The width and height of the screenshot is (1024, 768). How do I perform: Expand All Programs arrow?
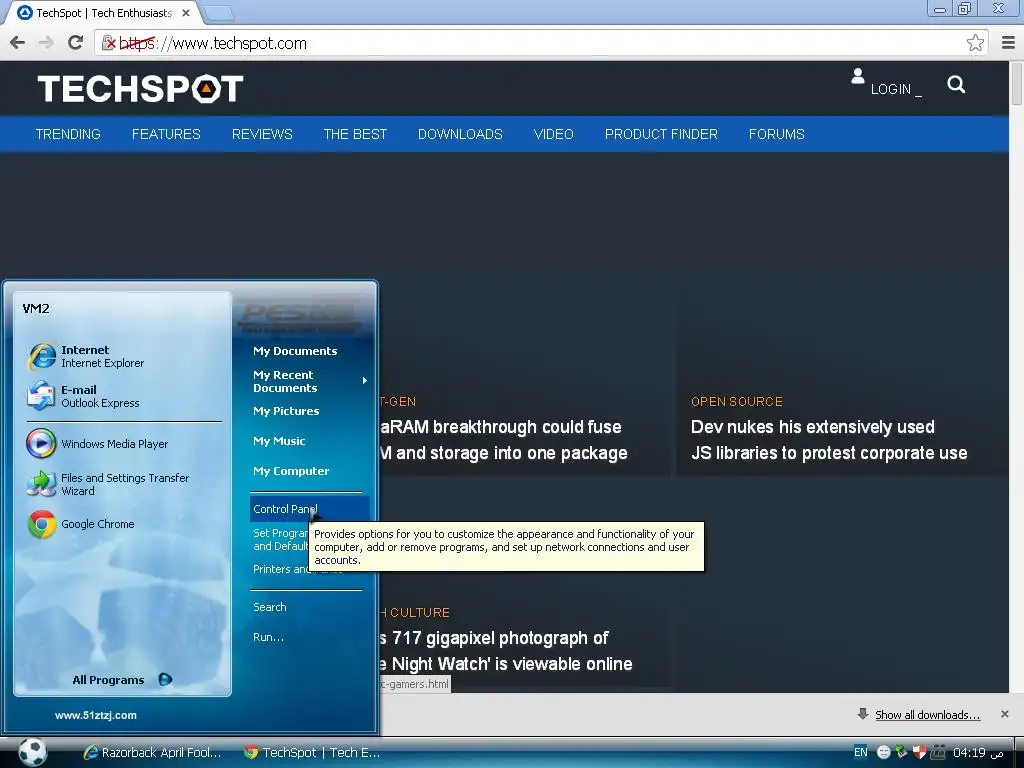[x=165, y=680]
